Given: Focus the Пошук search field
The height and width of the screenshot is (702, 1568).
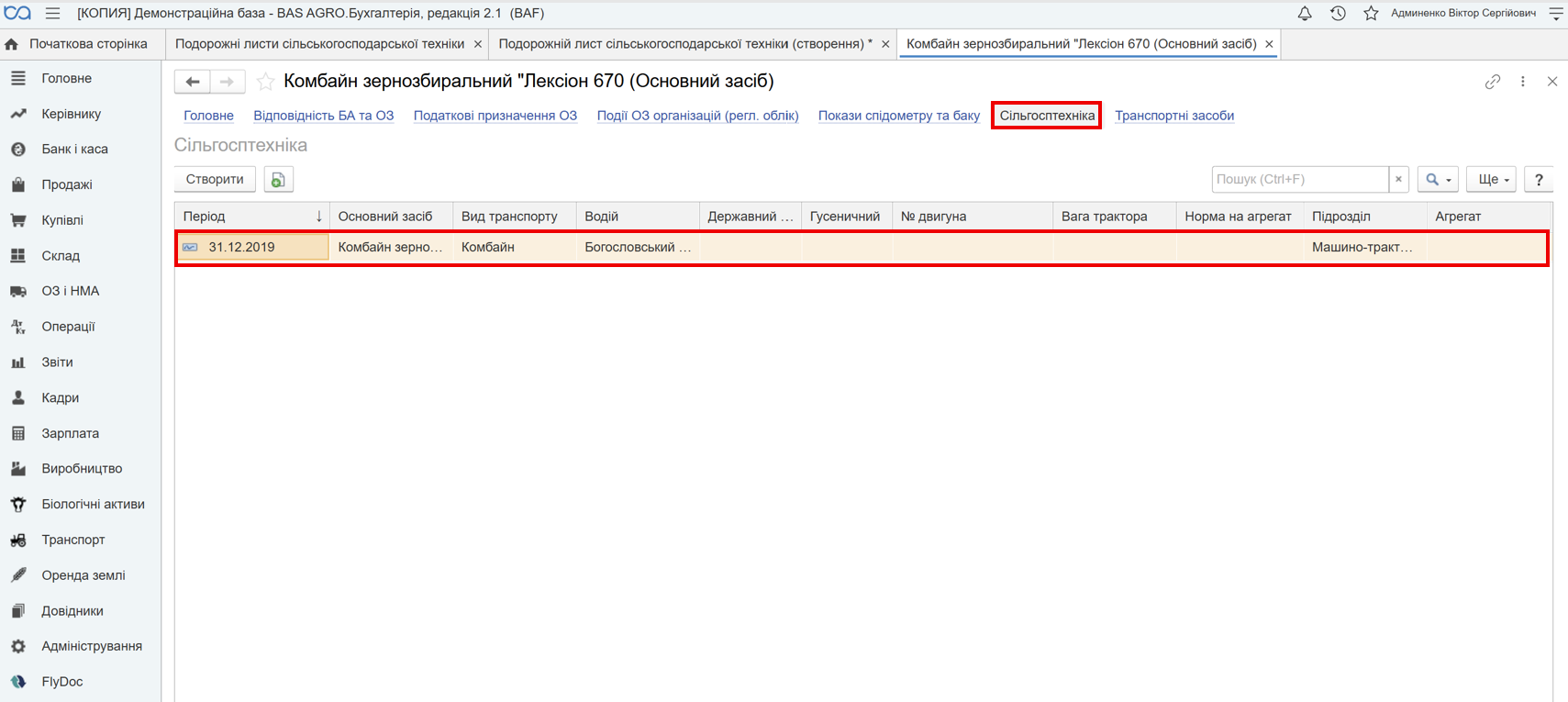Looking at the screenshot, I should click(x=1300, y=180).
